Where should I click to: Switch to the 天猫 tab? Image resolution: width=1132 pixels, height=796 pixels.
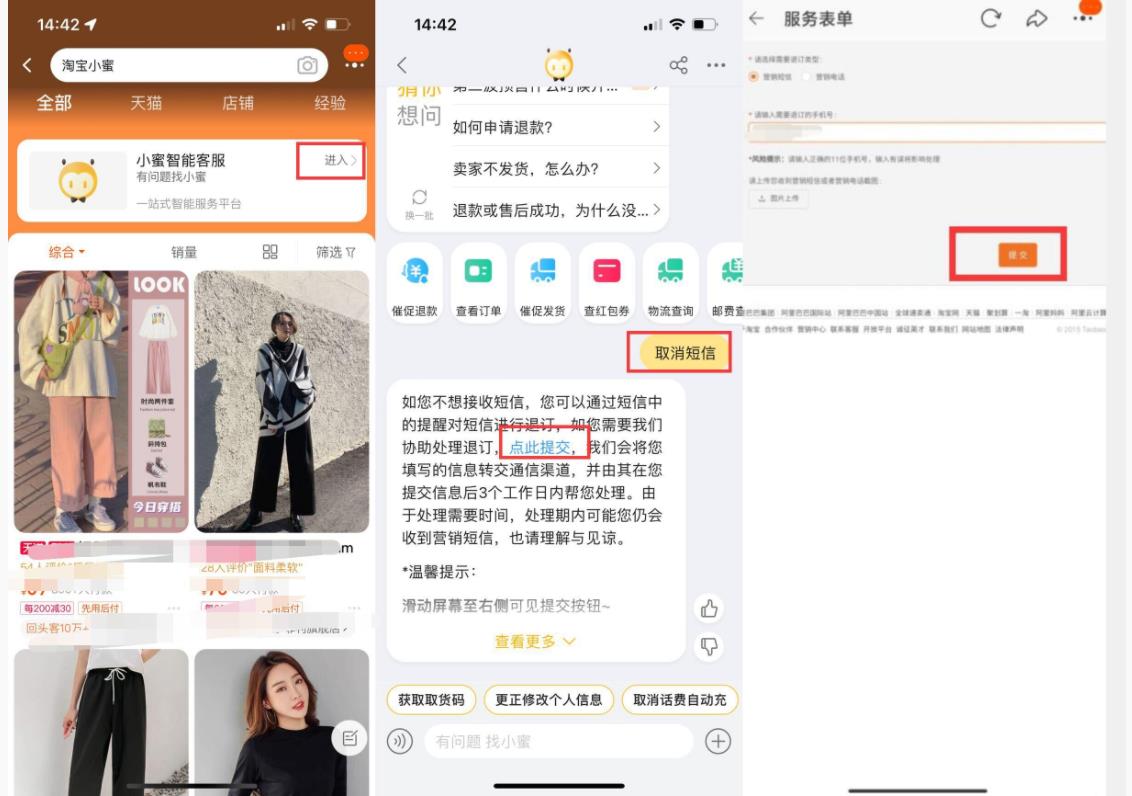click(x=146, y=103)
